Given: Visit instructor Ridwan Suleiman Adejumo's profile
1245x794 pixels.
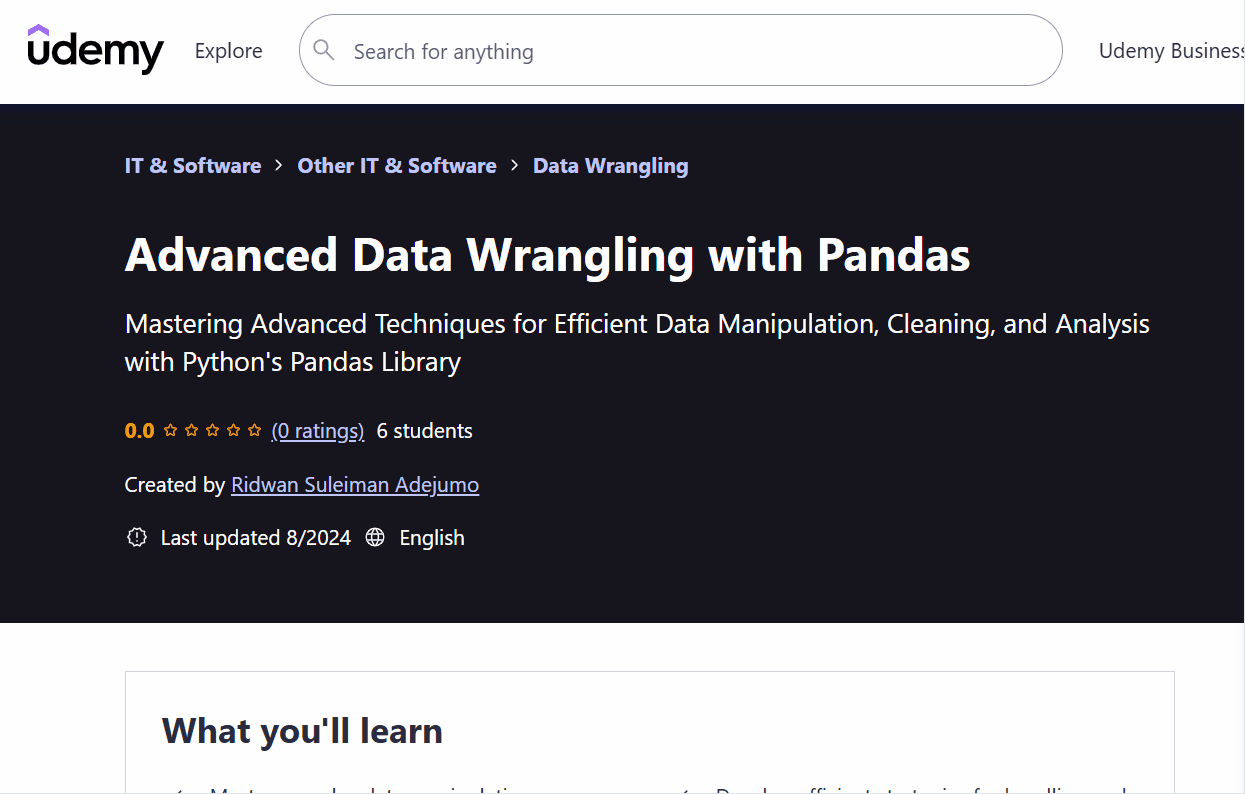Looking at the screenshot, I should coord(355,485).
